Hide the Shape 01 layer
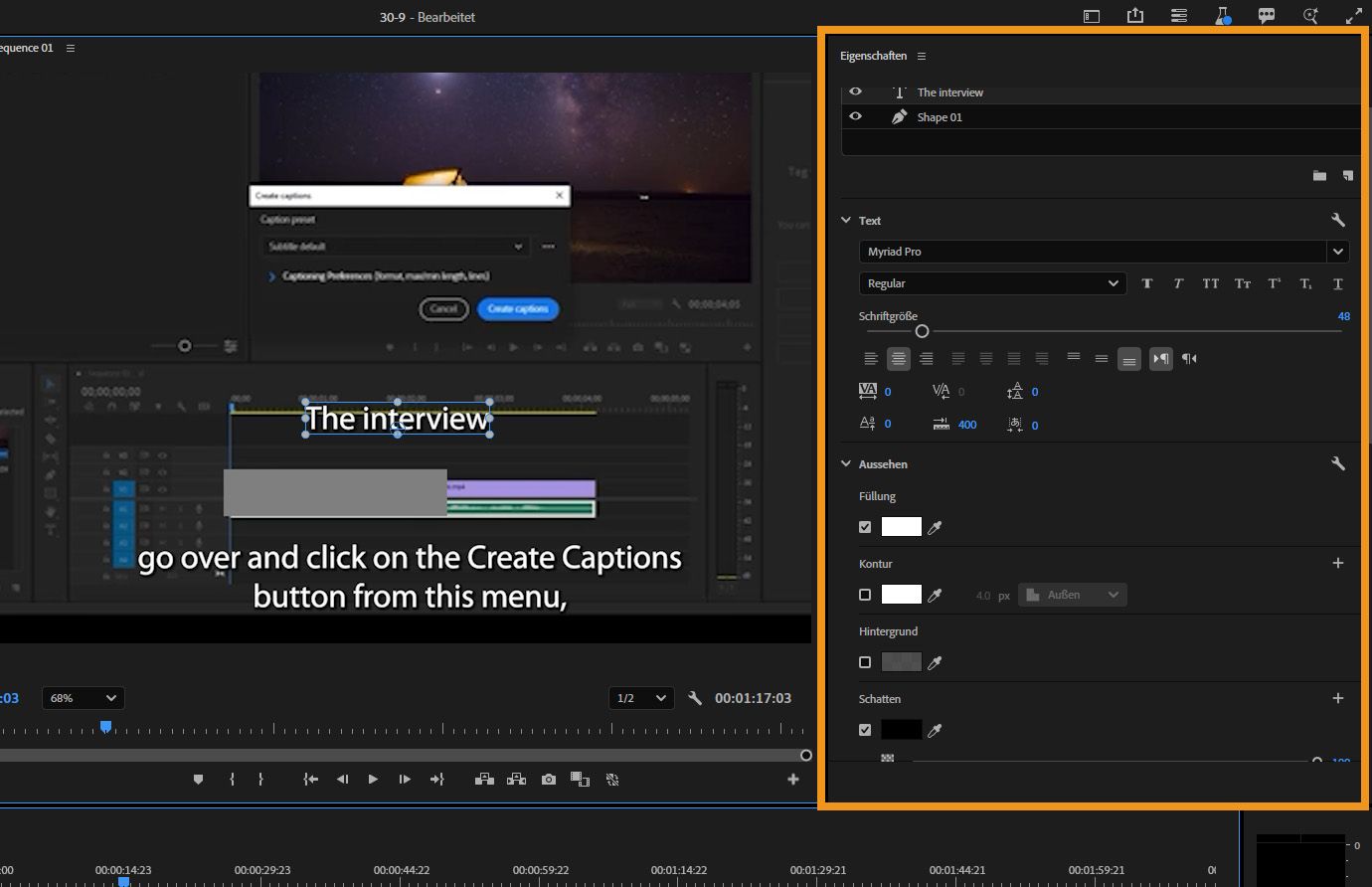1372x887 pixels. point(855,116)
